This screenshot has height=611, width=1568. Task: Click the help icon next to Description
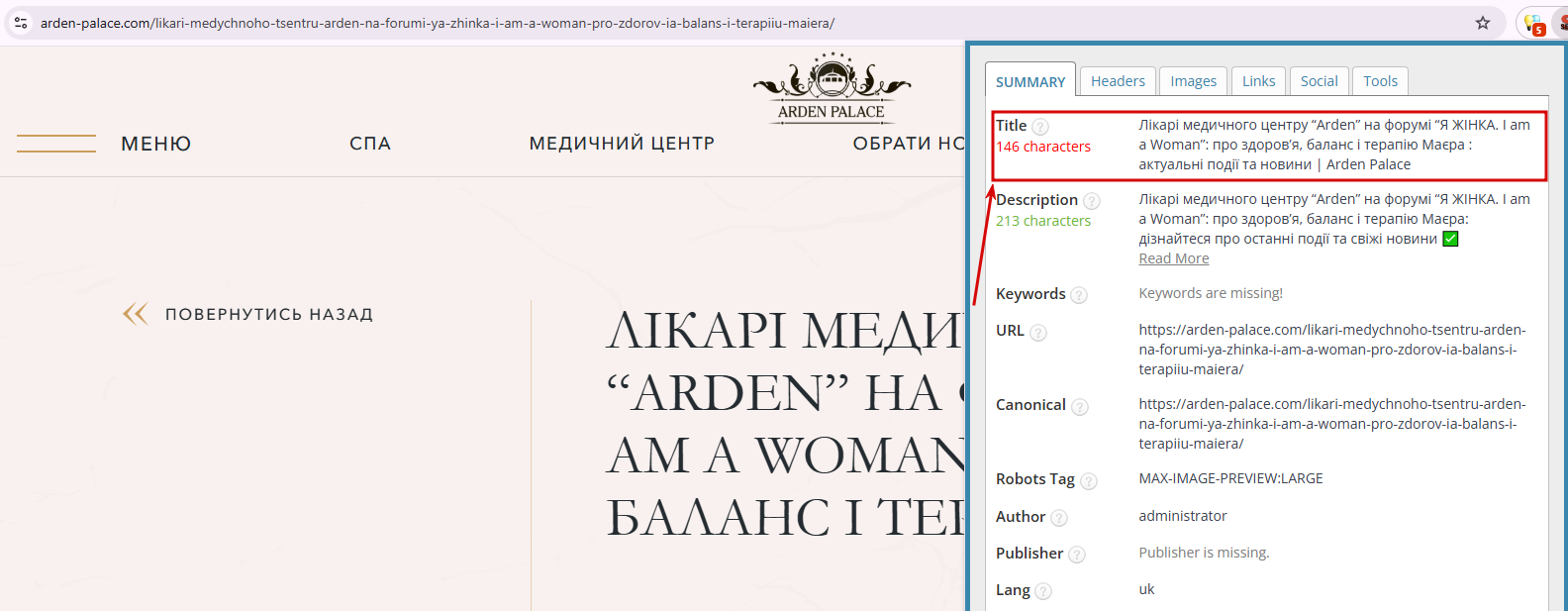coord(1092,201)
